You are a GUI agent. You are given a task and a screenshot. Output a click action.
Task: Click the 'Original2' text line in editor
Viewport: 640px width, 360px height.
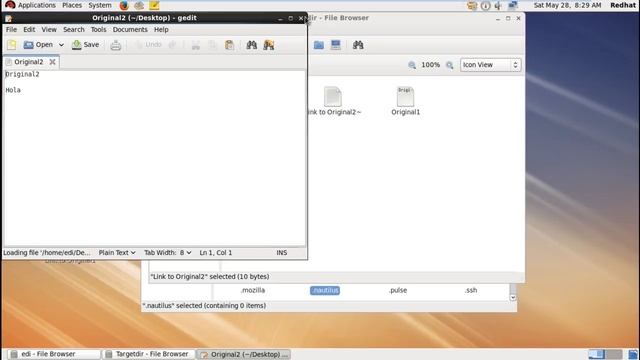22,74
